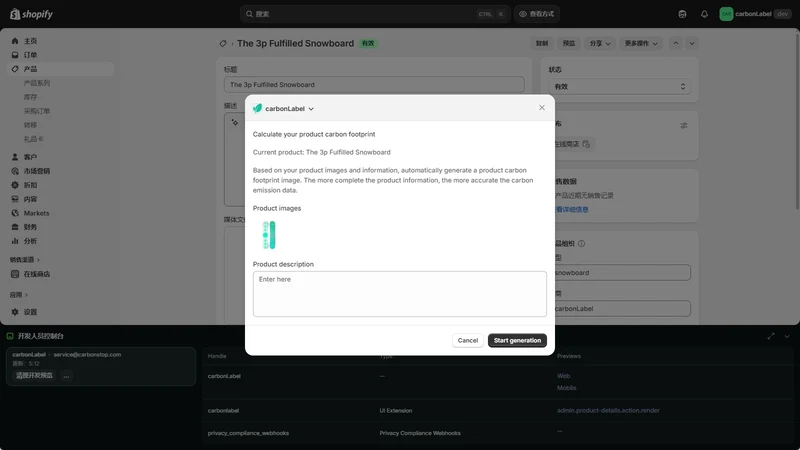Image resolution: width=800 pixels, height=450 pixels.
Task: Click the Cancel button
Action: click(467, 340)
